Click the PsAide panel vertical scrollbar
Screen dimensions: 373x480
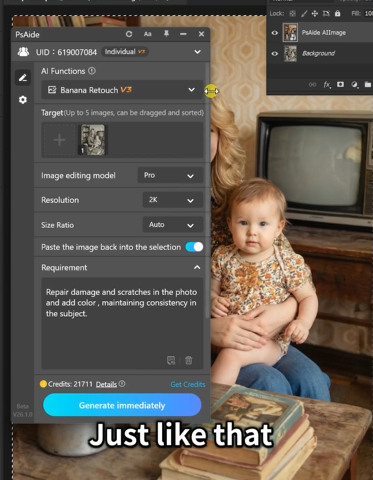[209, 190]
